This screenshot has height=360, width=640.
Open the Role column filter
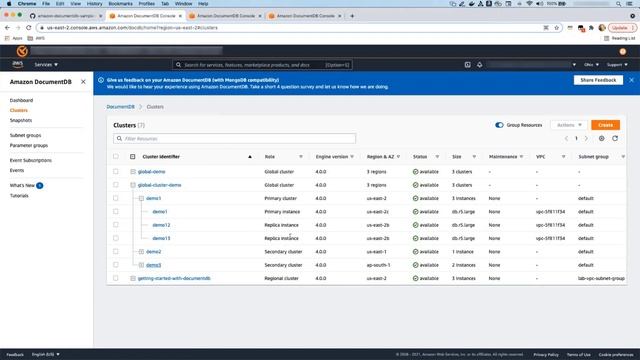pos(301,157)
